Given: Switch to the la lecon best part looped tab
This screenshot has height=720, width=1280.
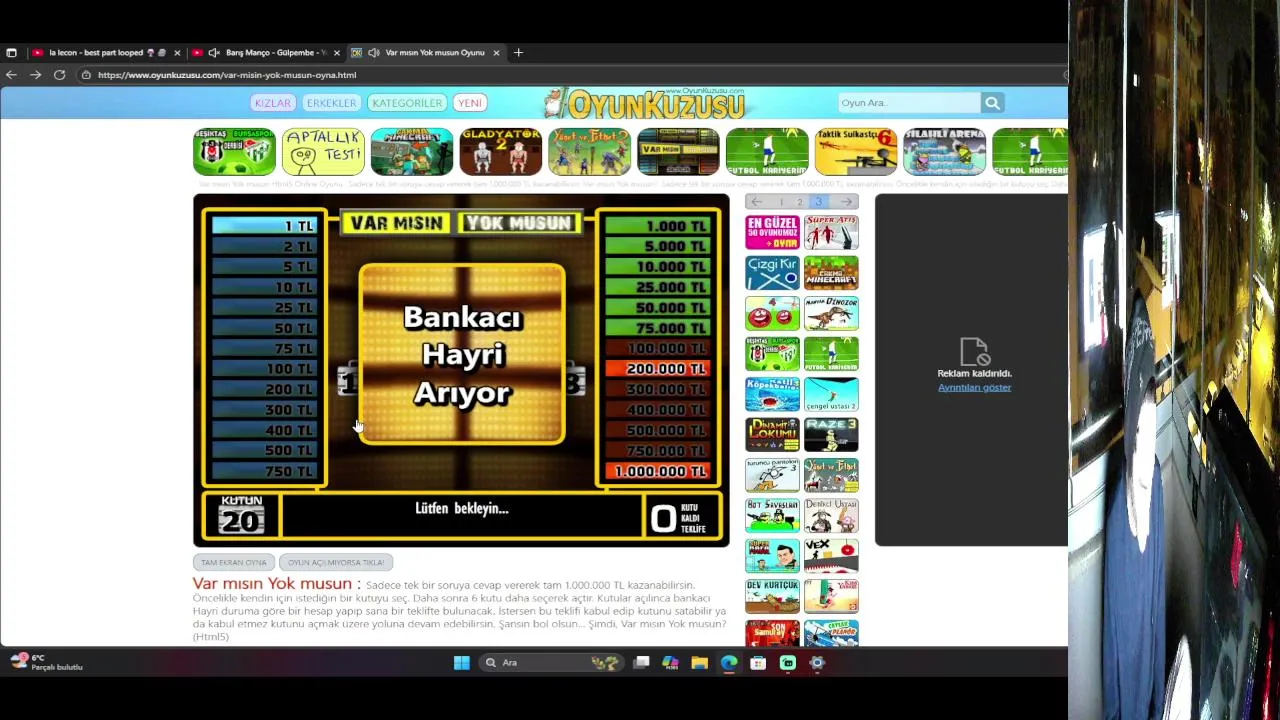Looking at the screenshot, I should pyautogui.click(x=105, y=53).
